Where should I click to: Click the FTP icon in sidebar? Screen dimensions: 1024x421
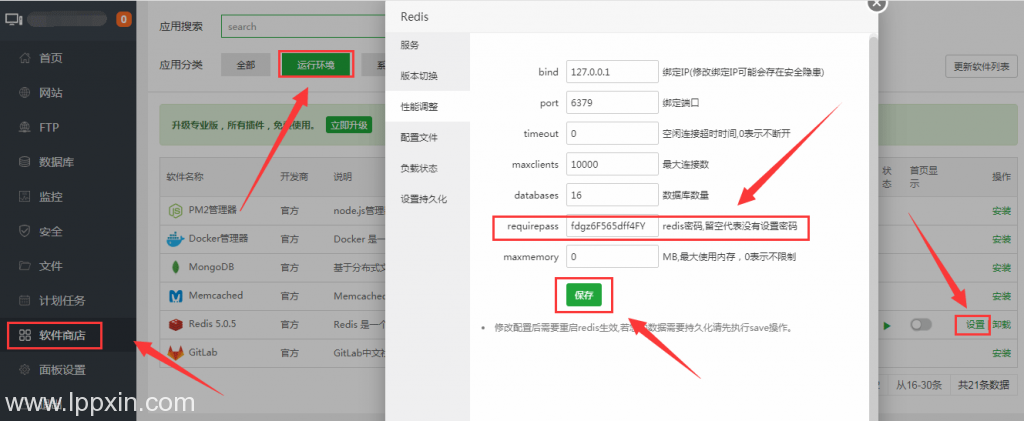click(x=25, y=127)
